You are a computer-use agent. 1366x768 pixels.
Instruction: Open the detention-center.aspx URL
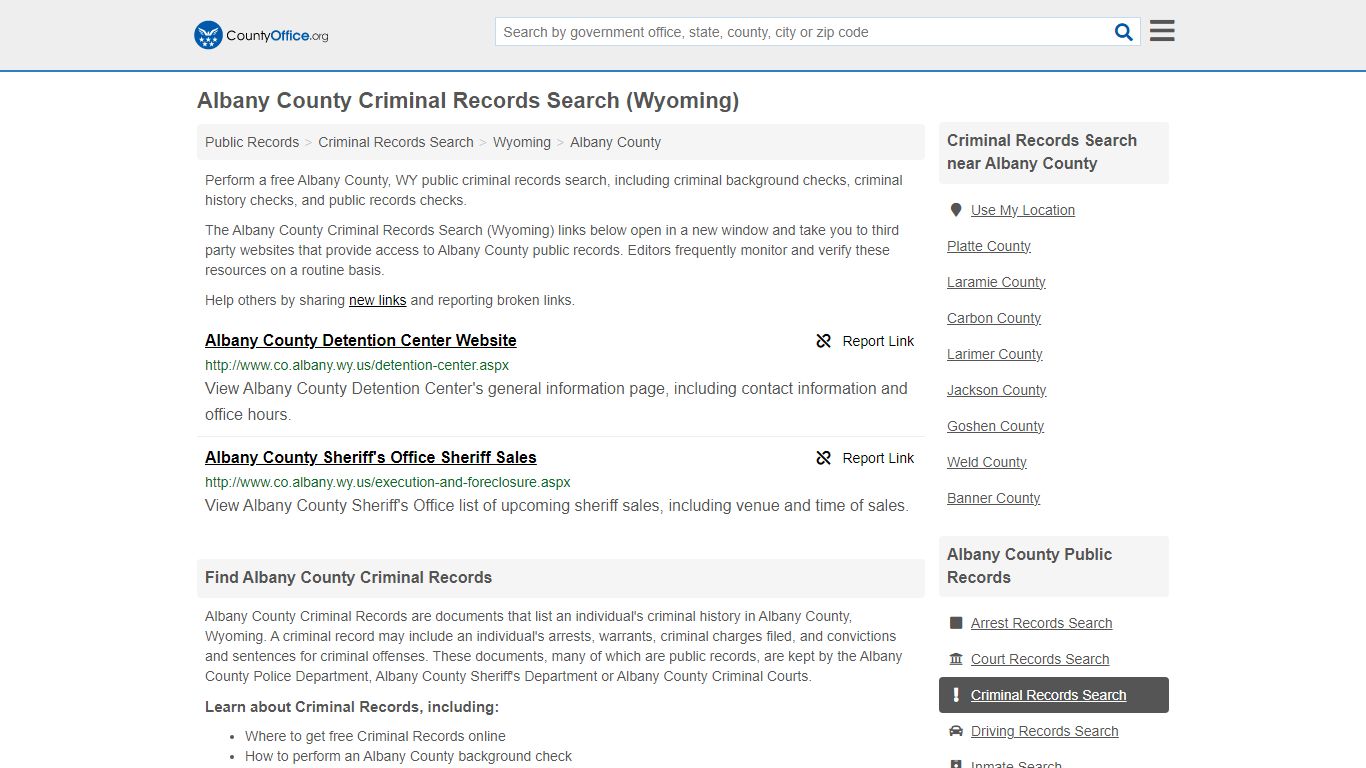tap(357, 365)
